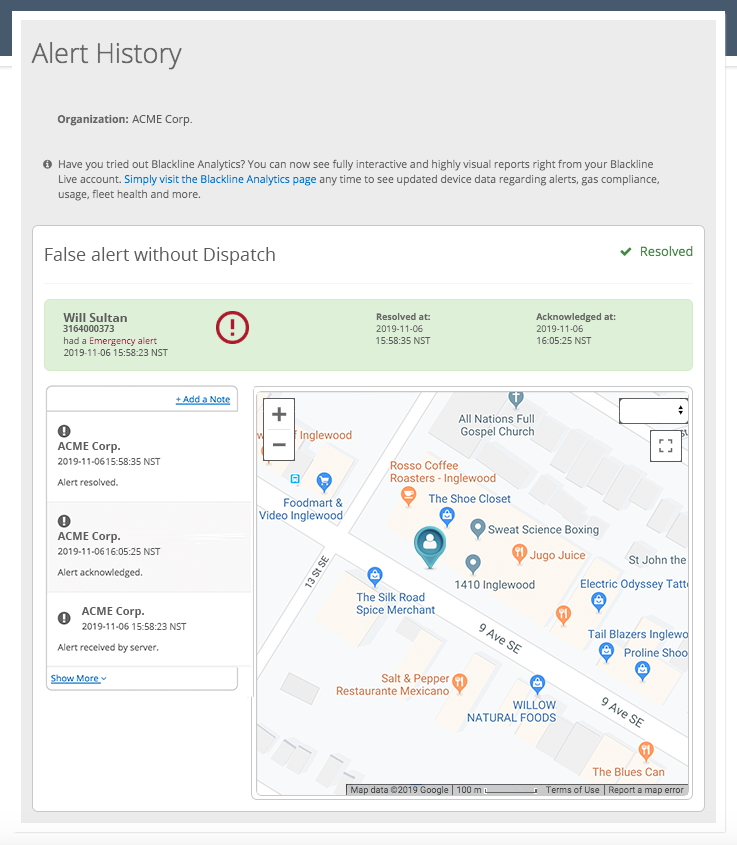Click The Silk Road Spice Merchant marker
Screen dimensions: 737x845
pos(374,575)
